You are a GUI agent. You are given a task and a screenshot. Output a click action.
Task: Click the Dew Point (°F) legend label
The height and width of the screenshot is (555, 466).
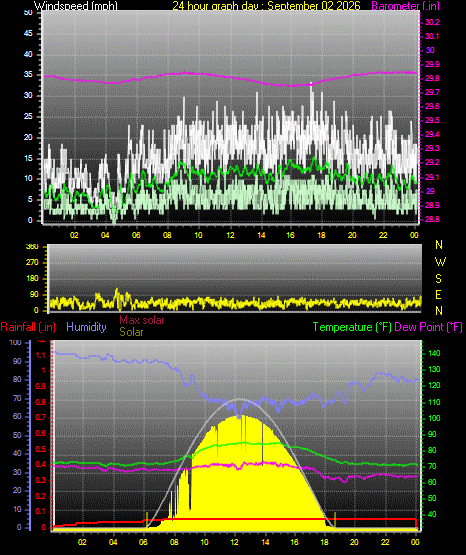click(428, 327)
